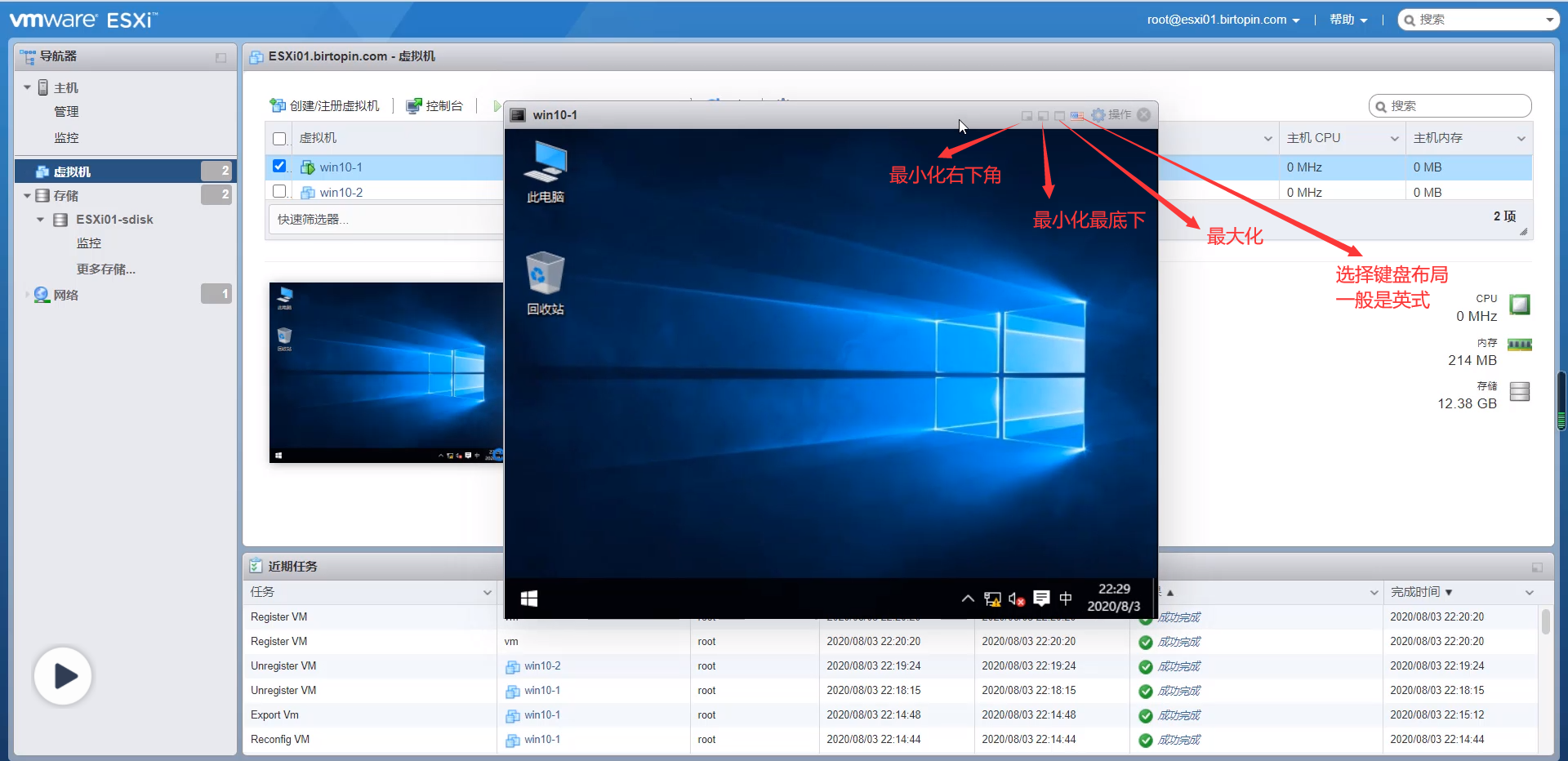Screen dimensions: 1568x761
Task: Collapse the 导航器 panel with its corner icon
Action: click(x=220, y=57)
